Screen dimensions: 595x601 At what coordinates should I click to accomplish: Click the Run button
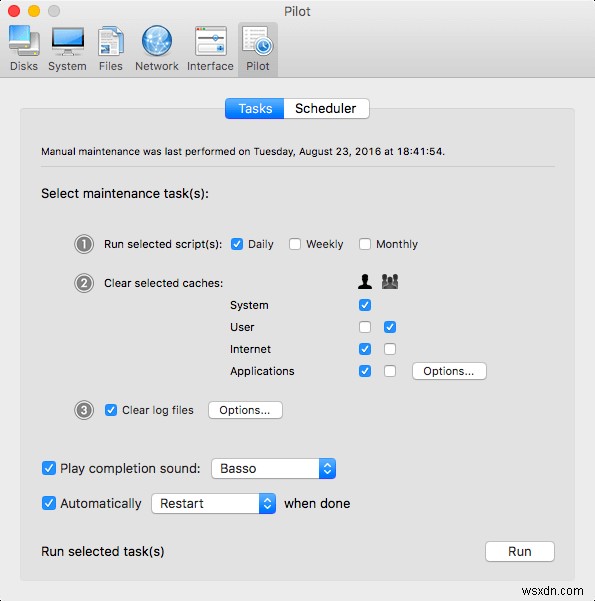(x=520, y=552)
